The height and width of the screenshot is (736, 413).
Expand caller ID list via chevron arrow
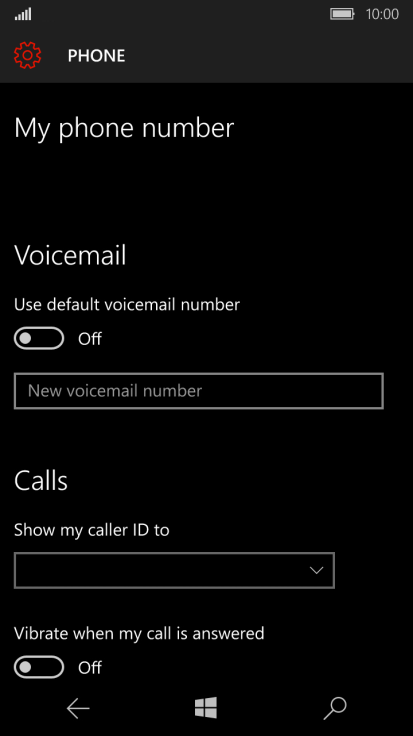[x=317, y=571]
